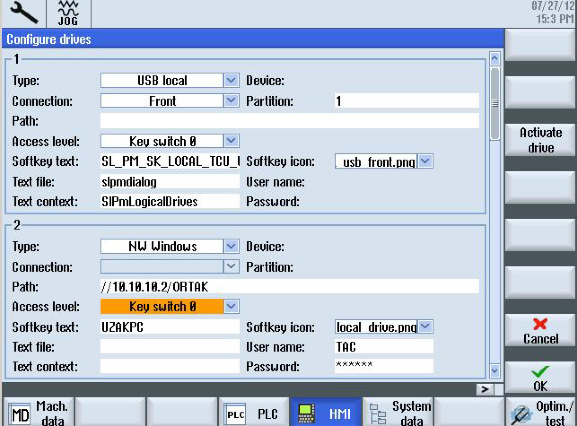Click Activate drive softkey
Image resolution: width=577 pixels, height=426 pixels.
click(x=540, y=140)
